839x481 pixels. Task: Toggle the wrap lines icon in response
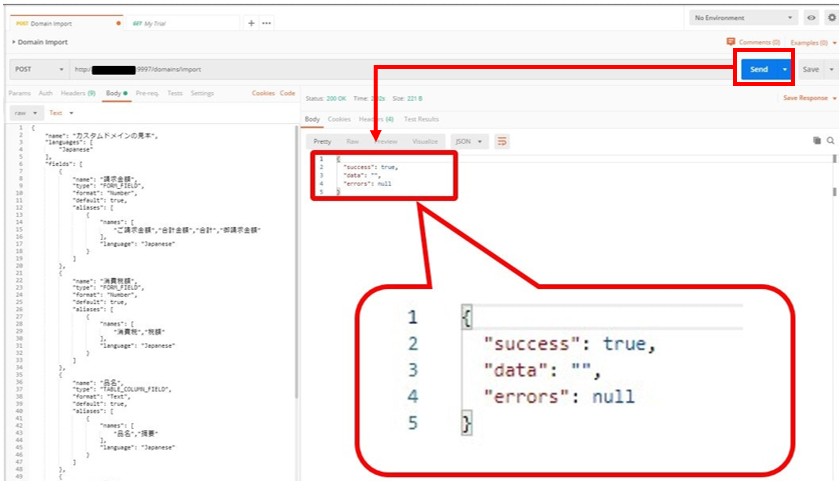click(502, 141)
